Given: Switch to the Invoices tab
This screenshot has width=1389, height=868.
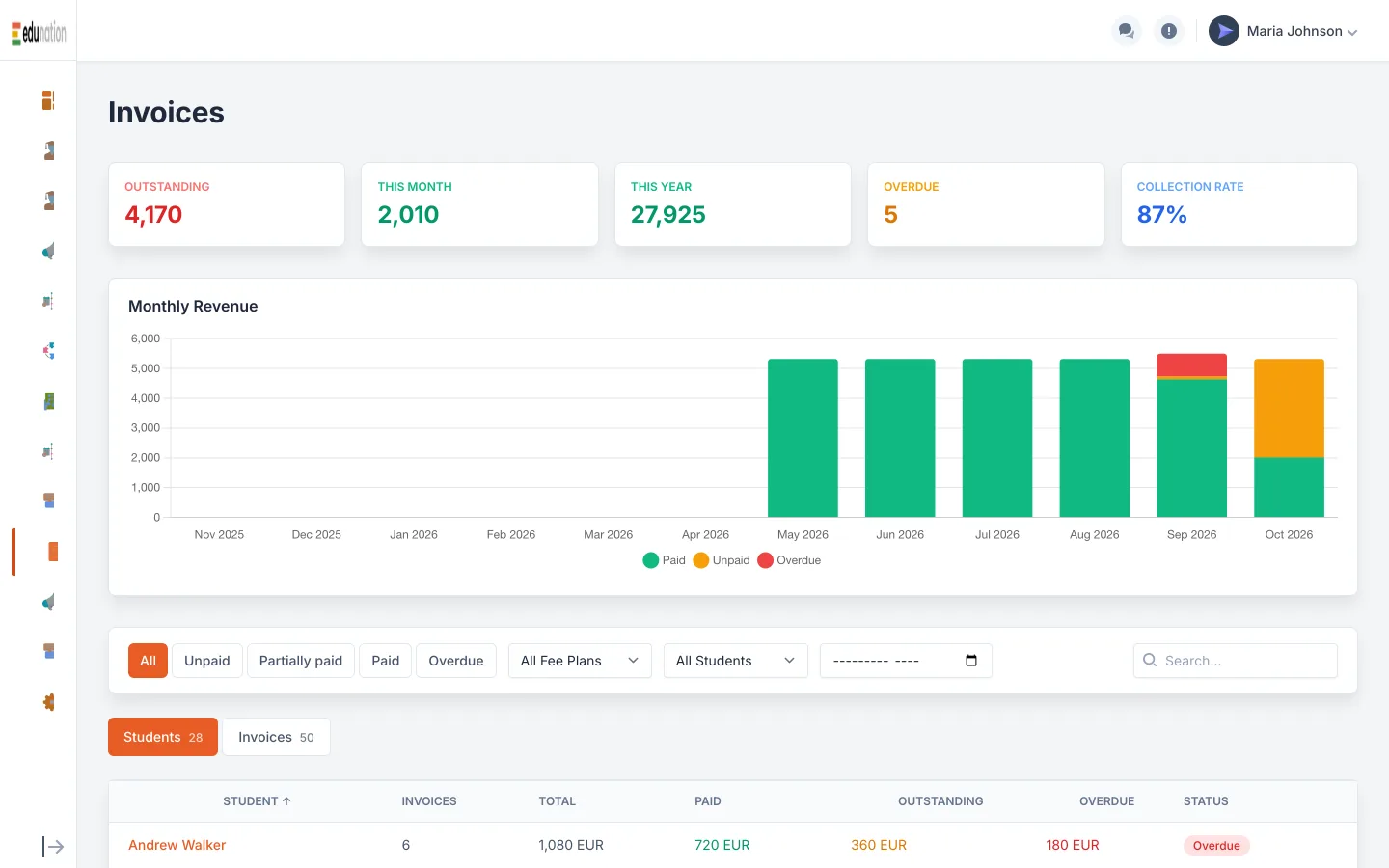Looking at the screenshot, I should click(276, 737).
